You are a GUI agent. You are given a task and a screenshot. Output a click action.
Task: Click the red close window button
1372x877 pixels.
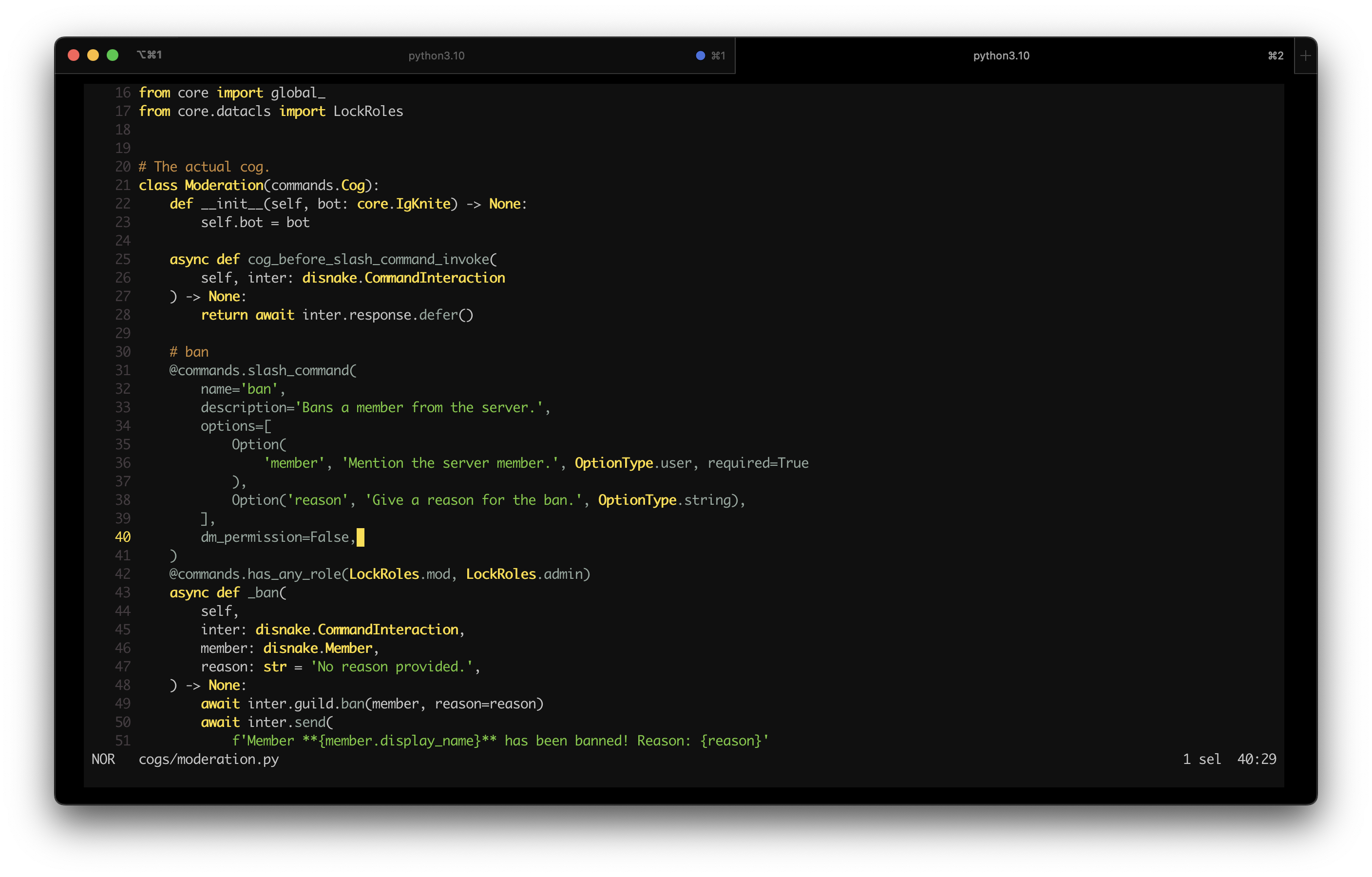pyautogui.click(x=74, y=55)
